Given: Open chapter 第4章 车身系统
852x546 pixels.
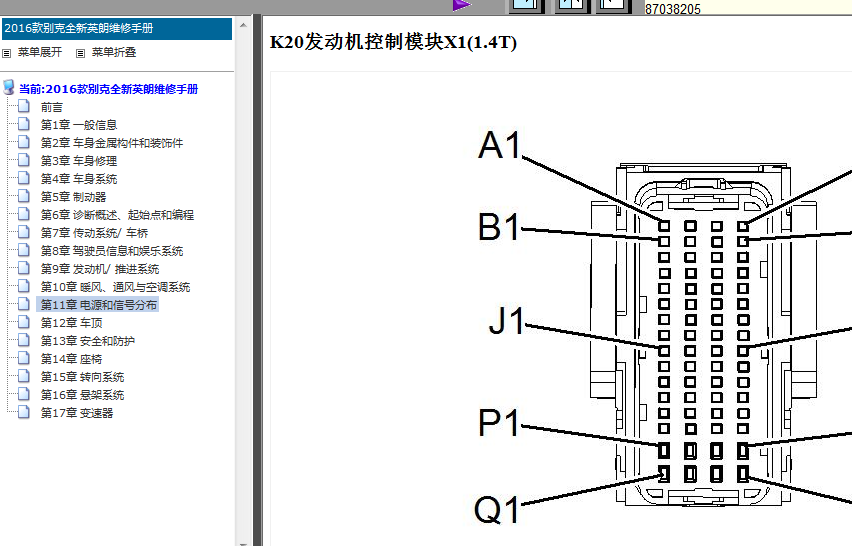Looking at the screenshot, I should point(79,179).
